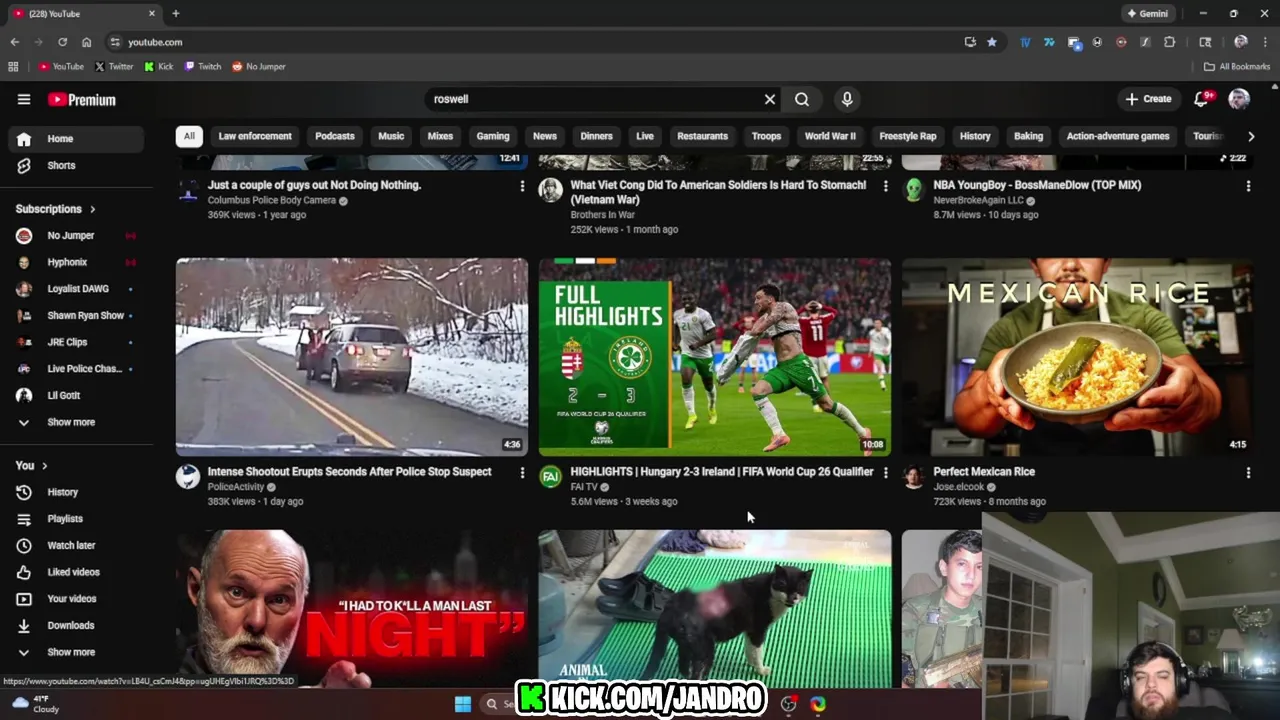1280x720 pixels.
Task: Click the YouTube Premium logo
Action: [x=82, y=100]
